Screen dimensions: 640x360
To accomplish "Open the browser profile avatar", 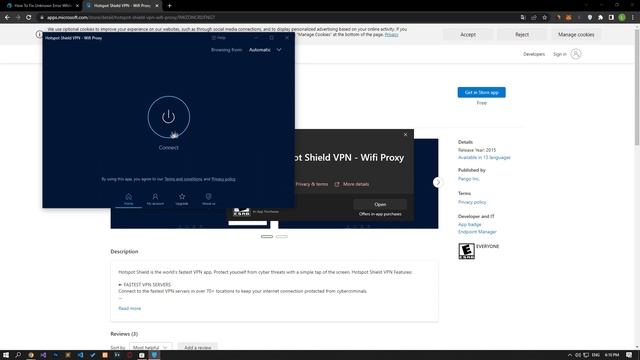I will click(x=622, y=18).
